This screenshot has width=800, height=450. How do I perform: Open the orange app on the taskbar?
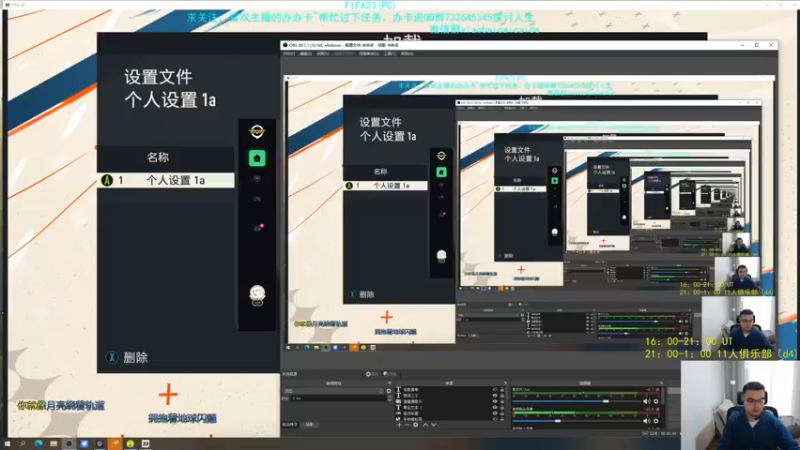115,444
